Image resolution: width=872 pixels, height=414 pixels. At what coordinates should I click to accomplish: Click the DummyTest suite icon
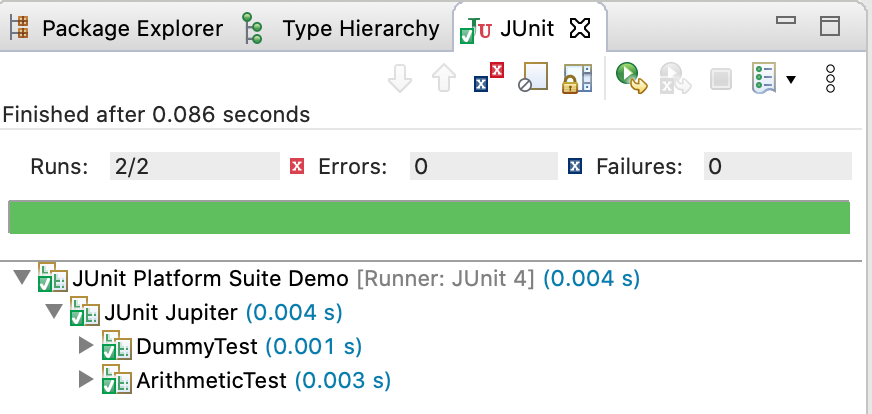[117, 346]
